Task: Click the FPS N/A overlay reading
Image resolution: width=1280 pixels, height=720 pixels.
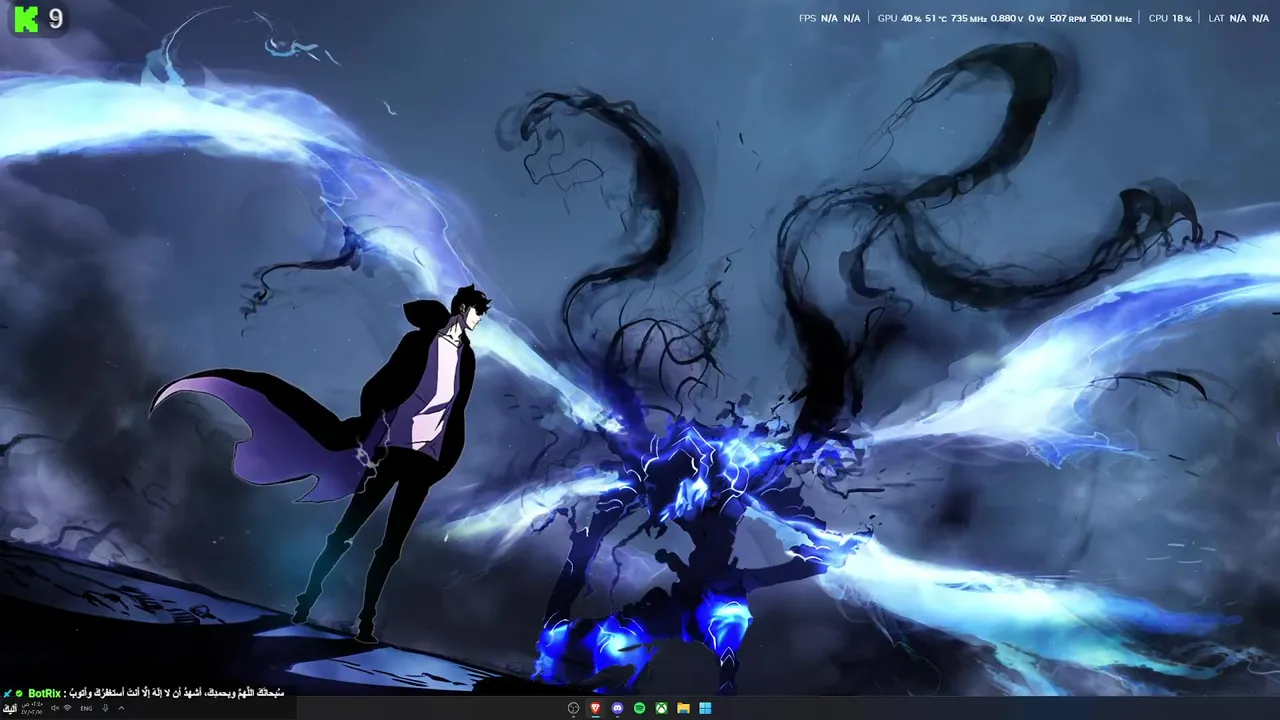Action: (x=829, y=18)
